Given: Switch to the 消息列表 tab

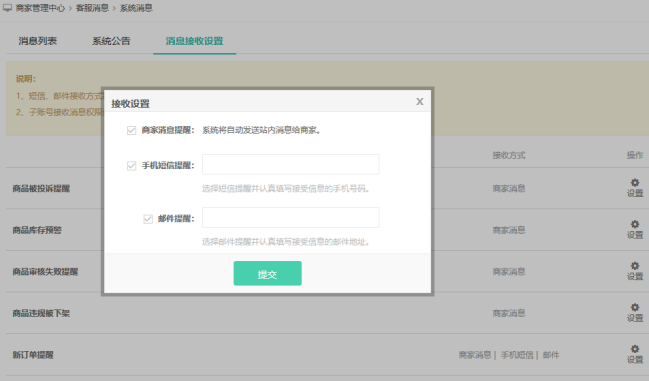Looking at the screenshot, I should point(38,41).
